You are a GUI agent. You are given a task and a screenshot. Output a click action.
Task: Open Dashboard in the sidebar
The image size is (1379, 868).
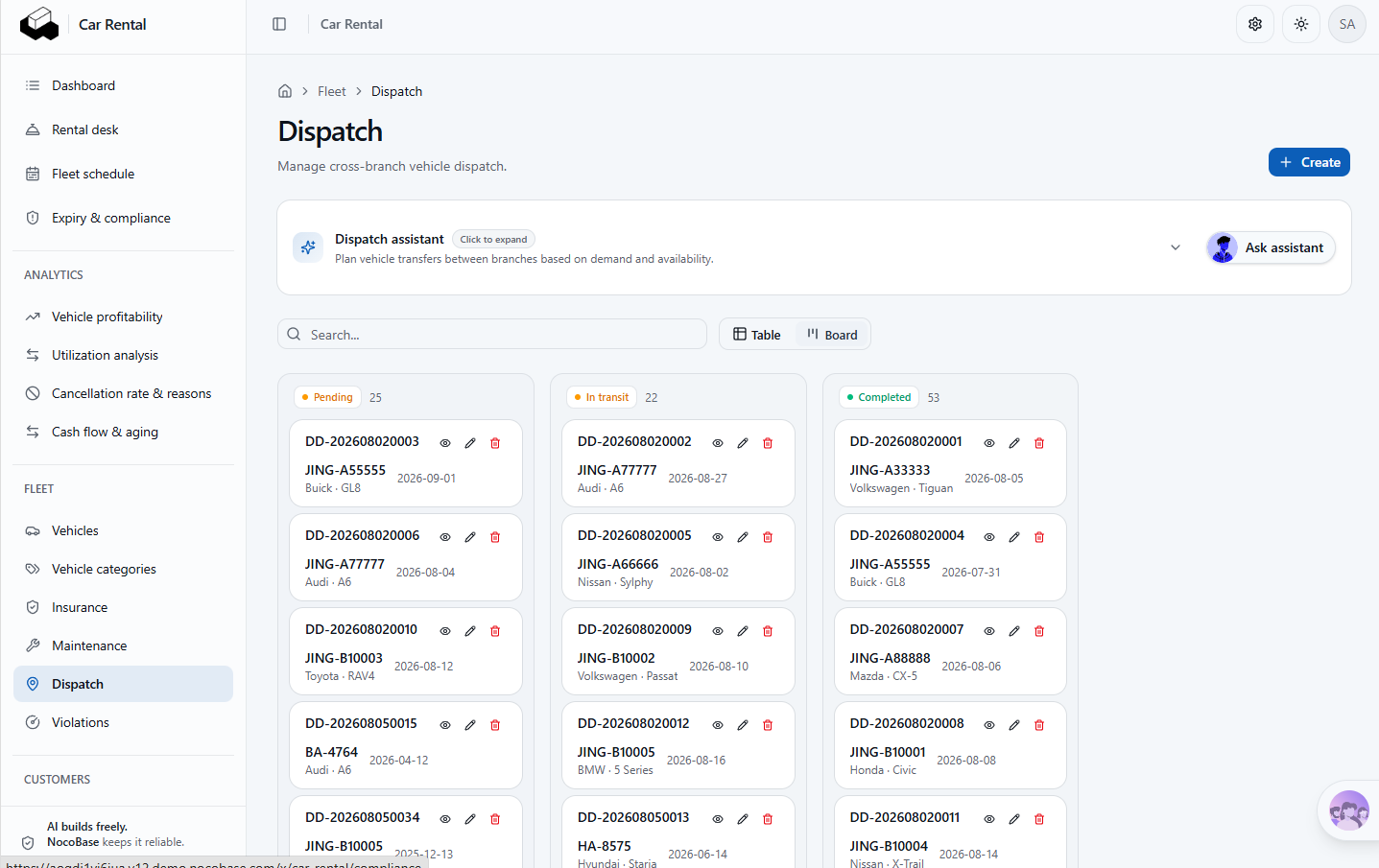point(124,85)
